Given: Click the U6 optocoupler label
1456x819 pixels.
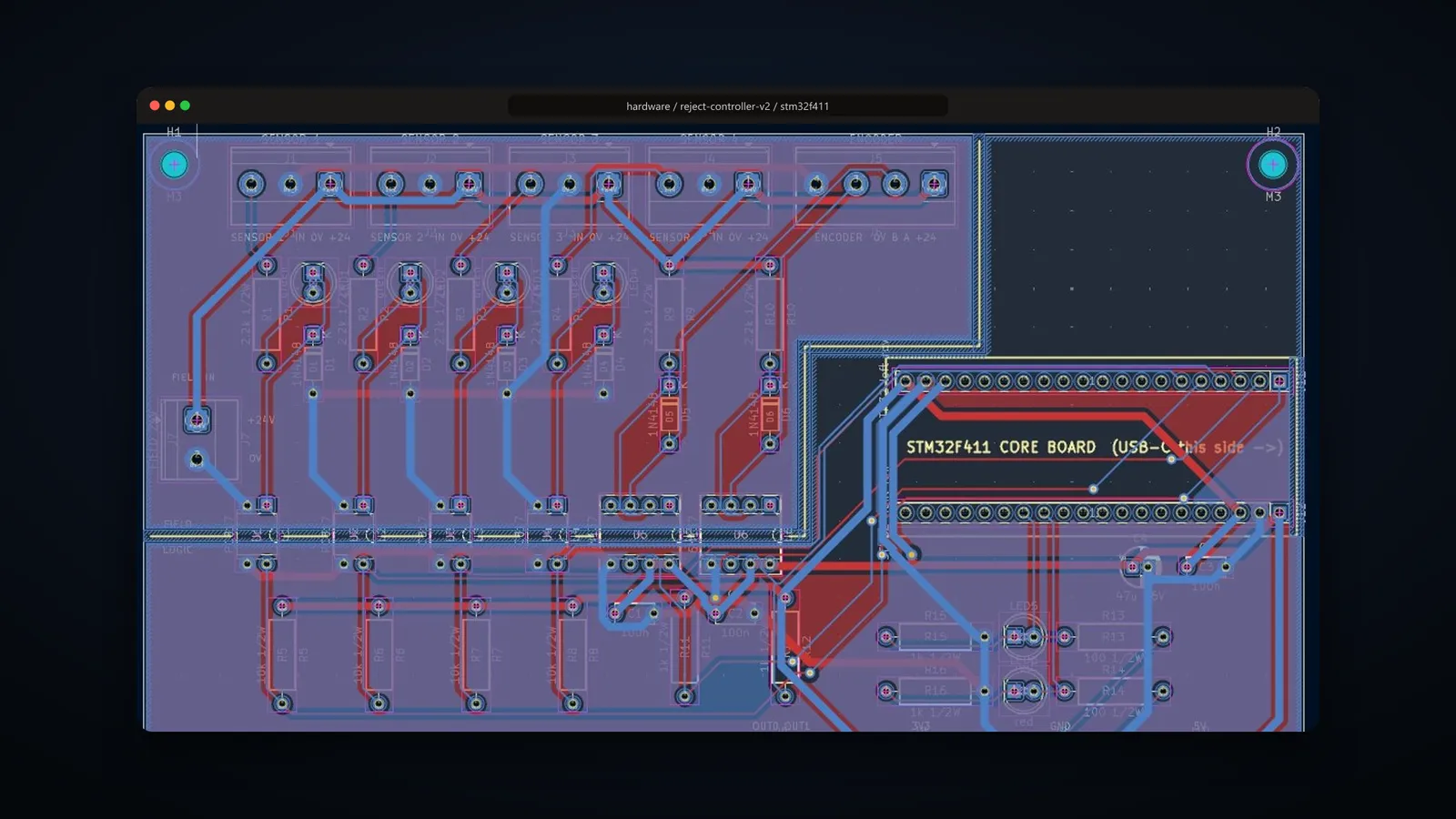Looking at the screenshot, I should point(741,534).
